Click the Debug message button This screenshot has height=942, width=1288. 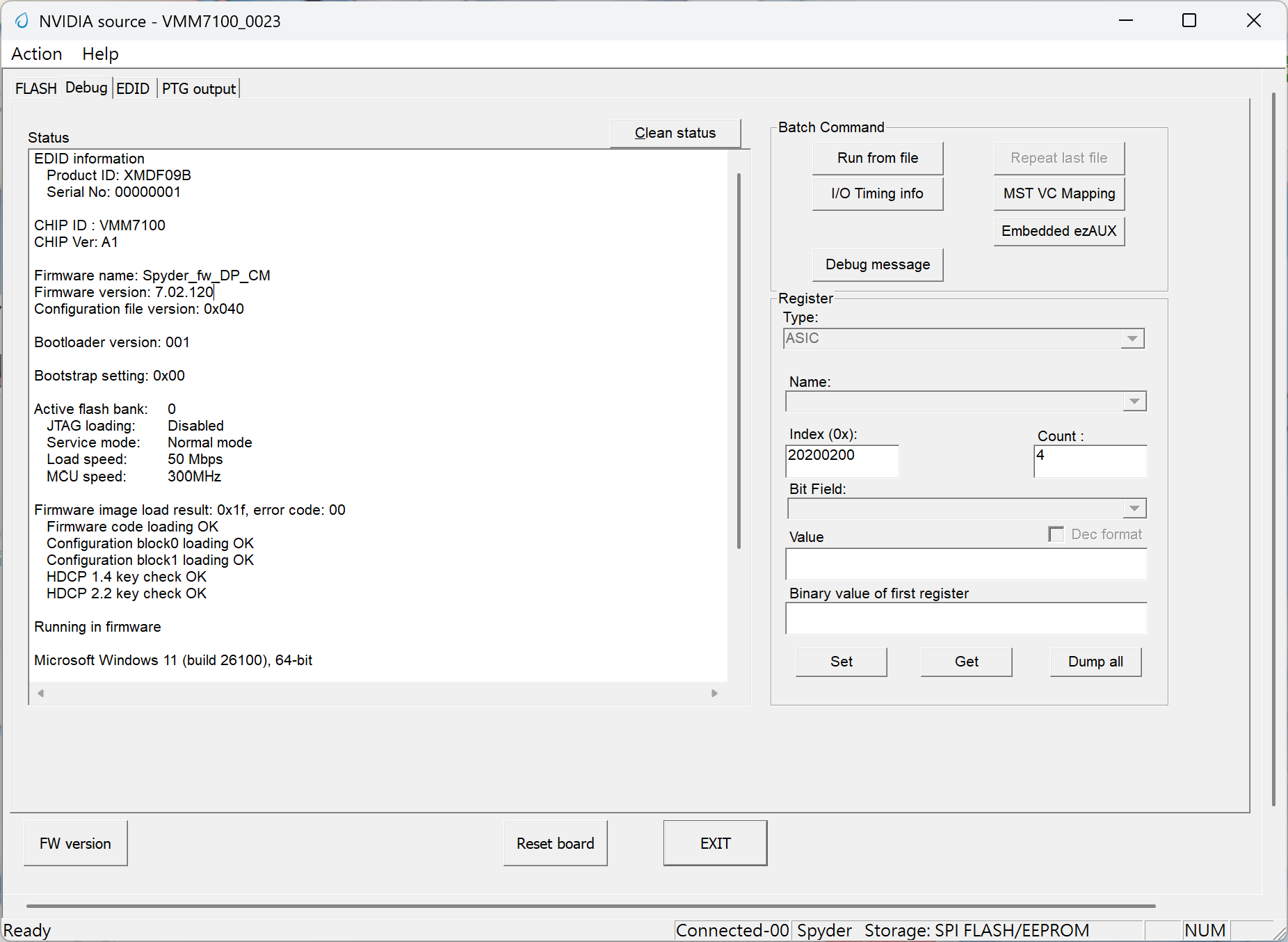click(878, 264)
